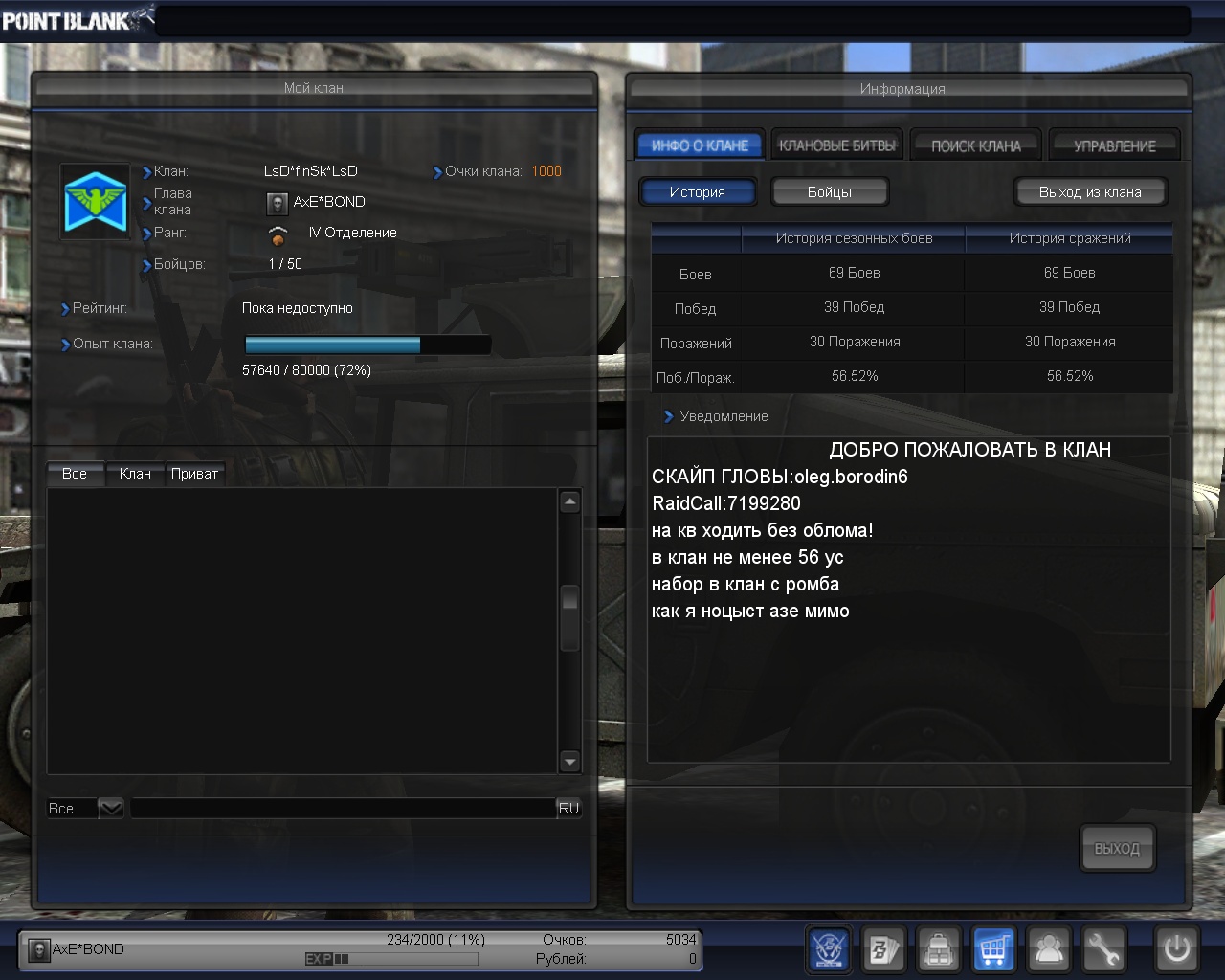The width and height of the screenshot is (1225, 980).
Task: Click the ВЫХОД button
Action: pos(1117,849)
